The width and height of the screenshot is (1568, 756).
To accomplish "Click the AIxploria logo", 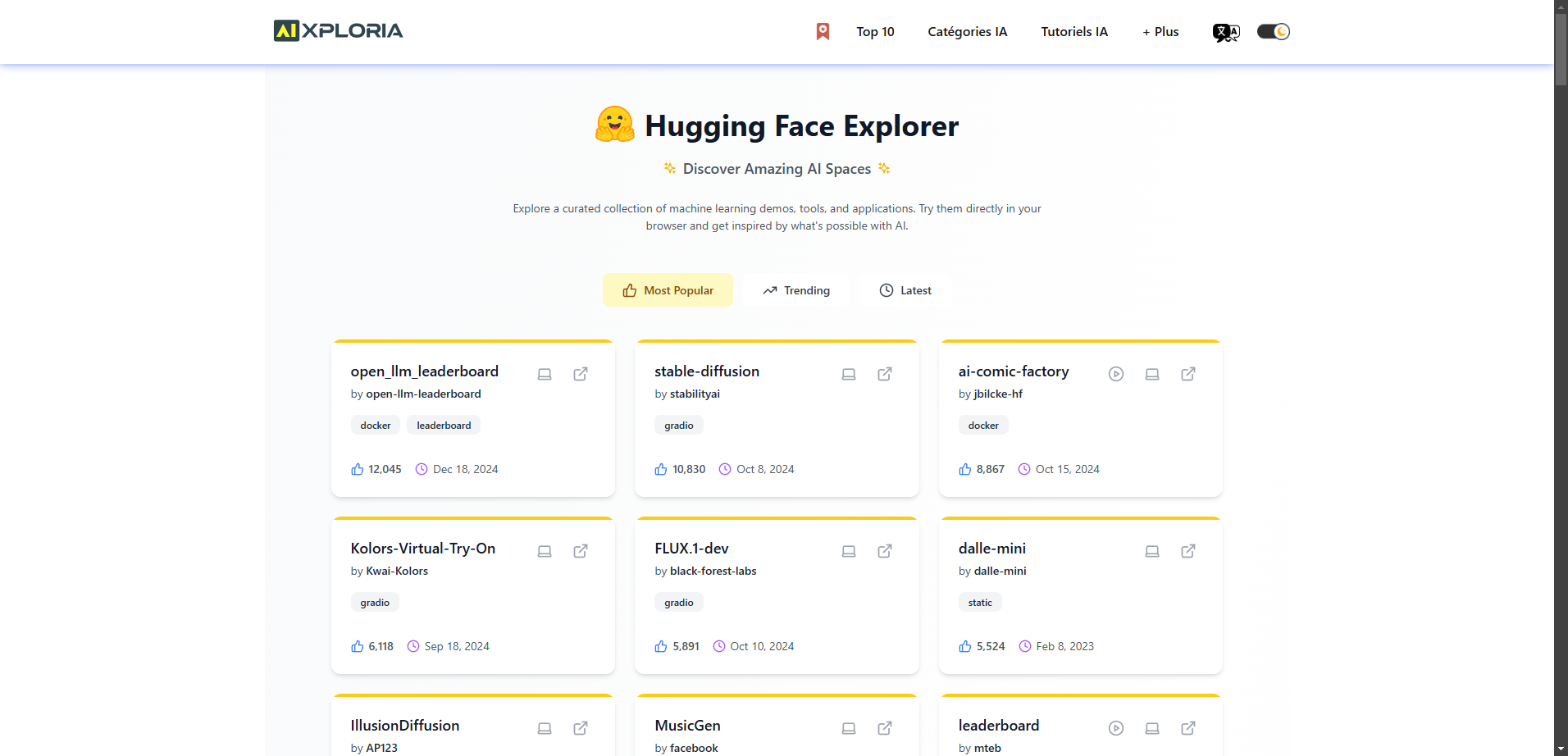I will [338, 31].
